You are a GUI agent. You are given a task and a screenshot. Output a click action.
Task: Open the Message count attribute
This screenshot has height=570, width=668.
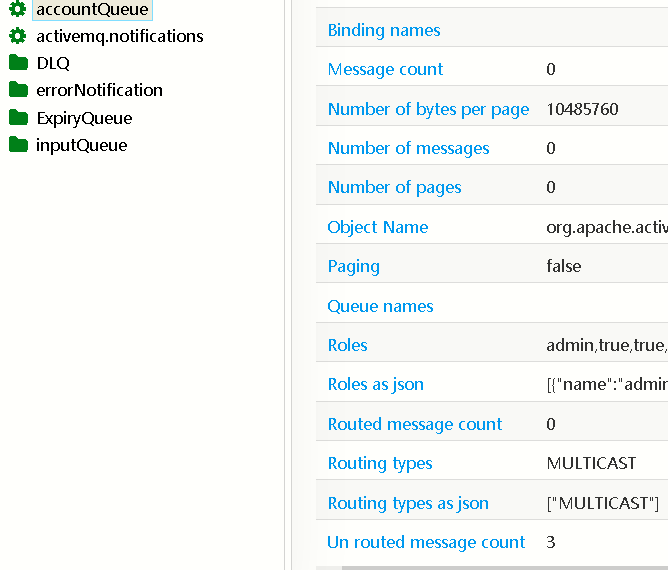coord(385,69)
